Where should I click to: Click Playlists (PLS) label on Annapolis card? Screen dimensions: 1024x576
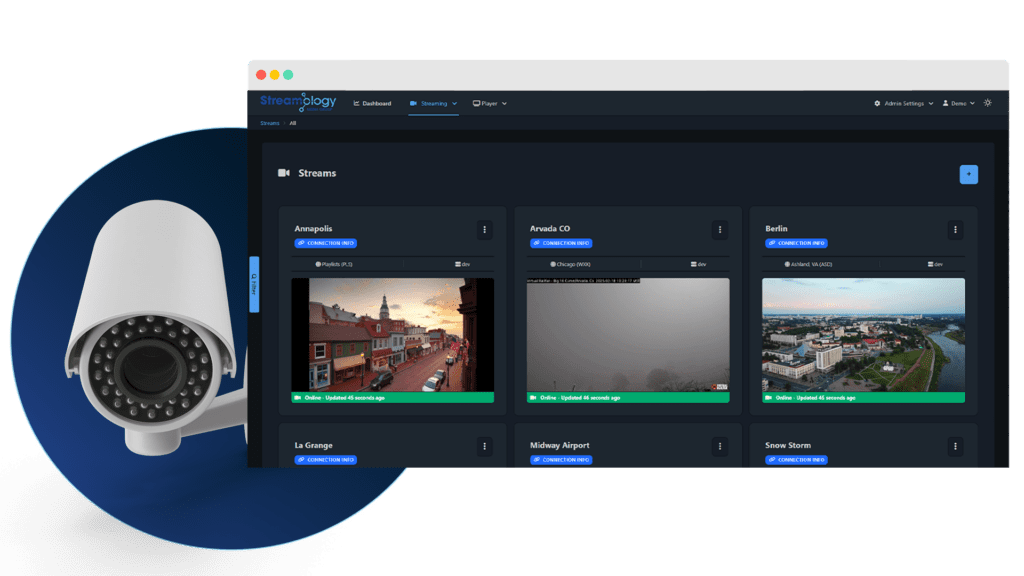(334, 264)
